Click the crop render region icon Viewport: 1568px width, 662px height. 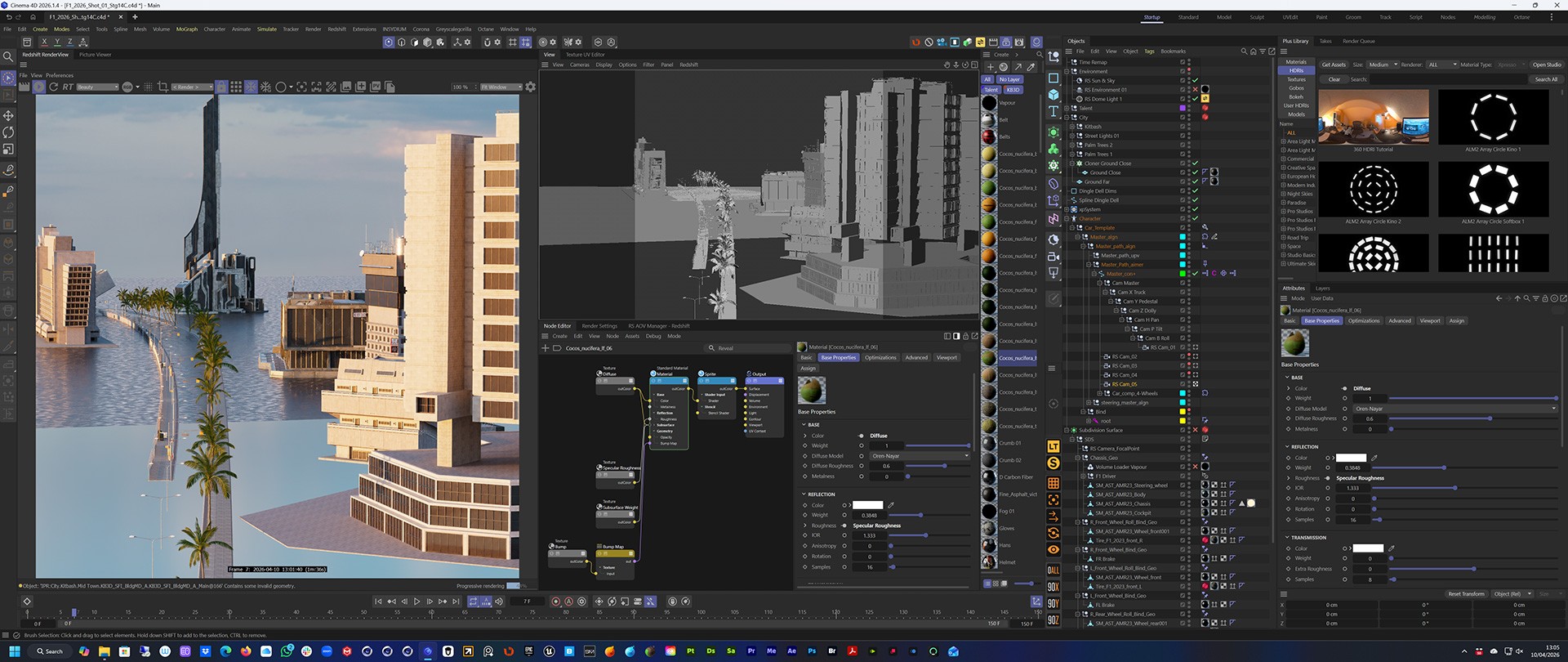pyautogui.click(x=163, y=87)
